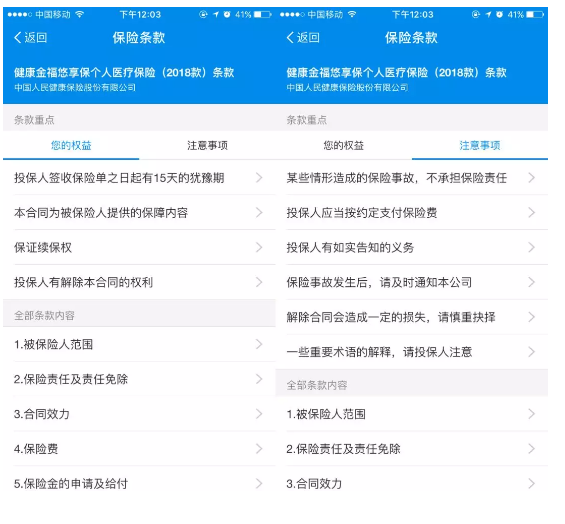Tap the back arrow on left screen

pos(18,37)
